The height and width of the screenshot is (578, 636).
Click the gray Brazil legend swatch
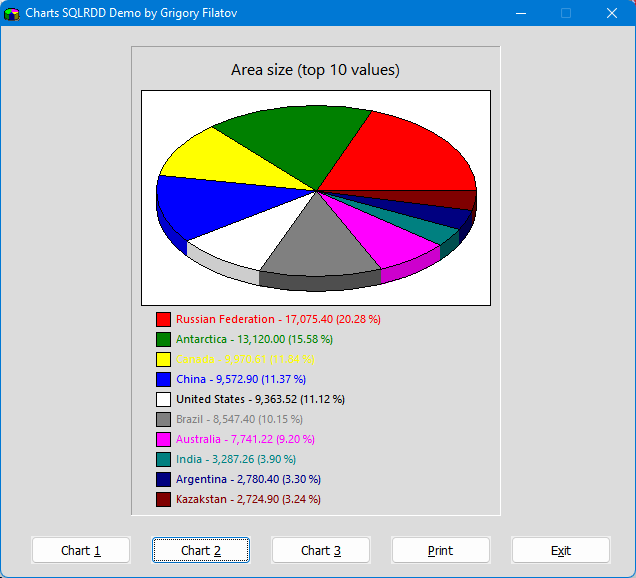click(x=163, y=419)
